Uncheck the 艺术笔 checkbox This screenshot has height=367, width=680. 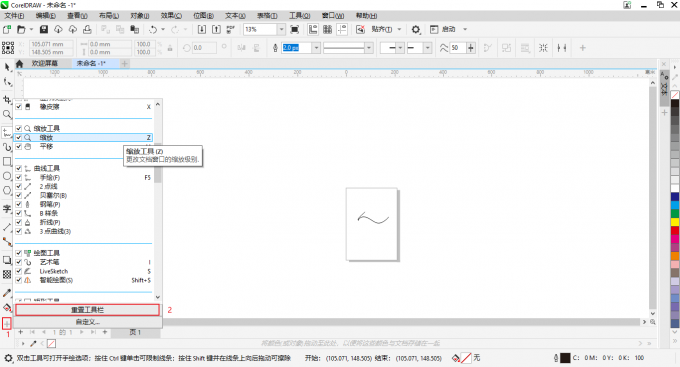pyautogui.click(x=19, y=262)
